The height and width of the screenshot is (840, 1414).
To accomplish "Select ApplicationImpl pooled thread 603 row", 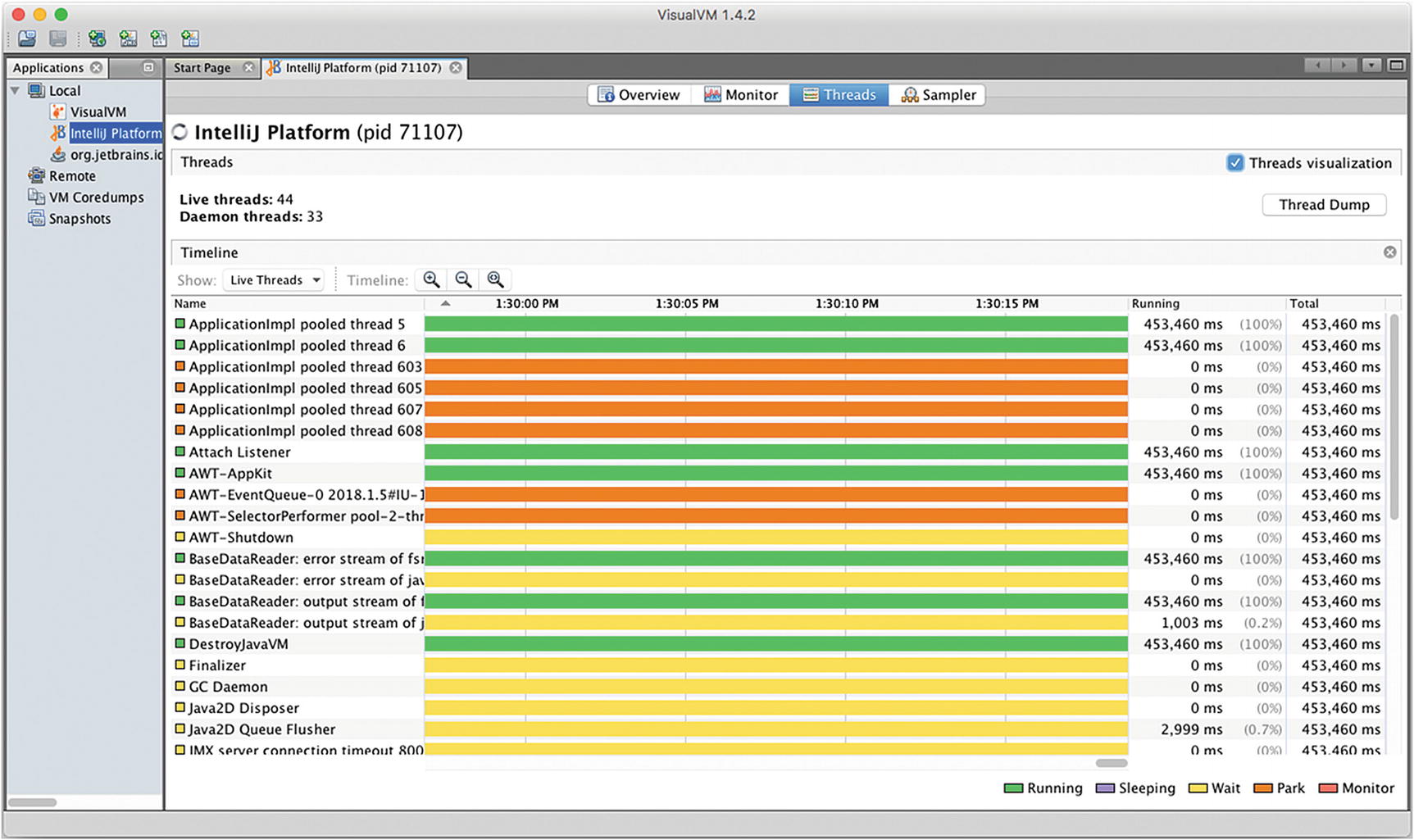I will tap(779, 366).
